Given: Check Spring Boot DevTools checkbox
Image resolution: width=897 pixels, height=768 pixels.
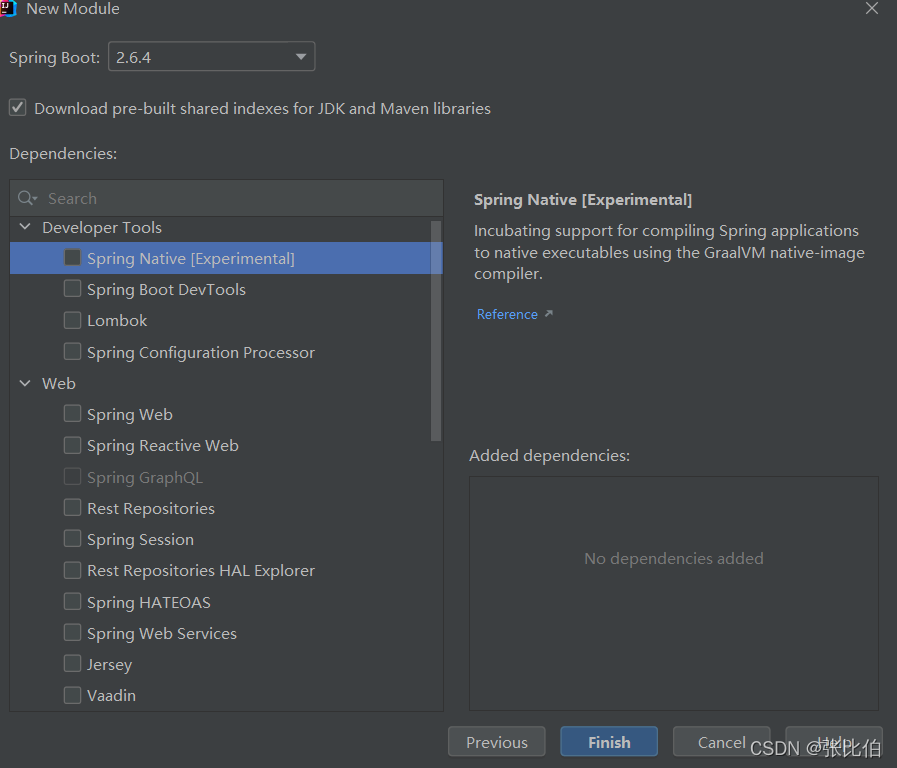Looking at the screenshot, I should click(x=73, y=289).
